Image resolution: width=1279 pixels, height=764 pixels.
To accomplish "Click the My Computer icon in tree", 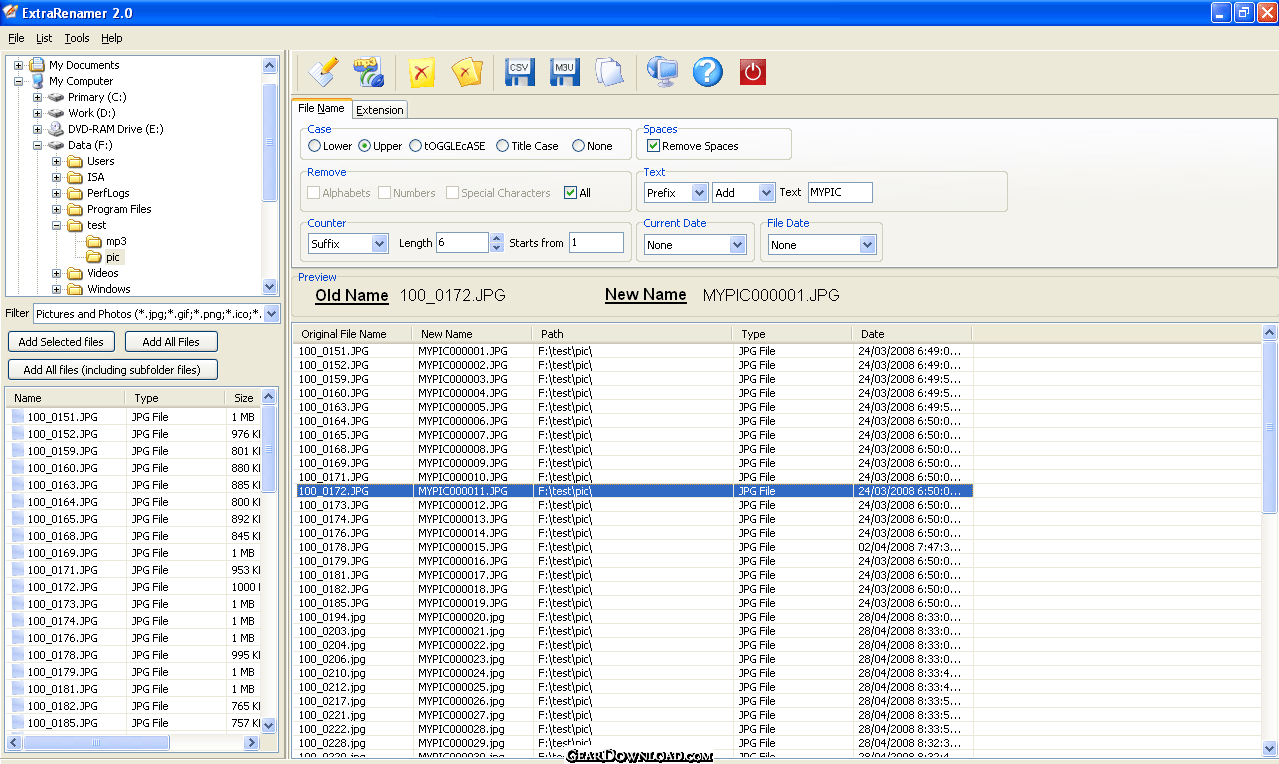I will [x=37, y=81].
